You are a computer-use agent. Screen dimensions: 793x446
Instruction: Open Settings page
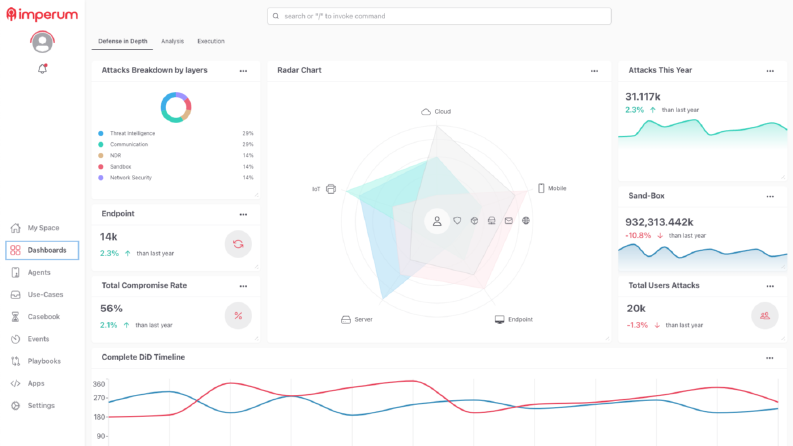pos(42,406)
